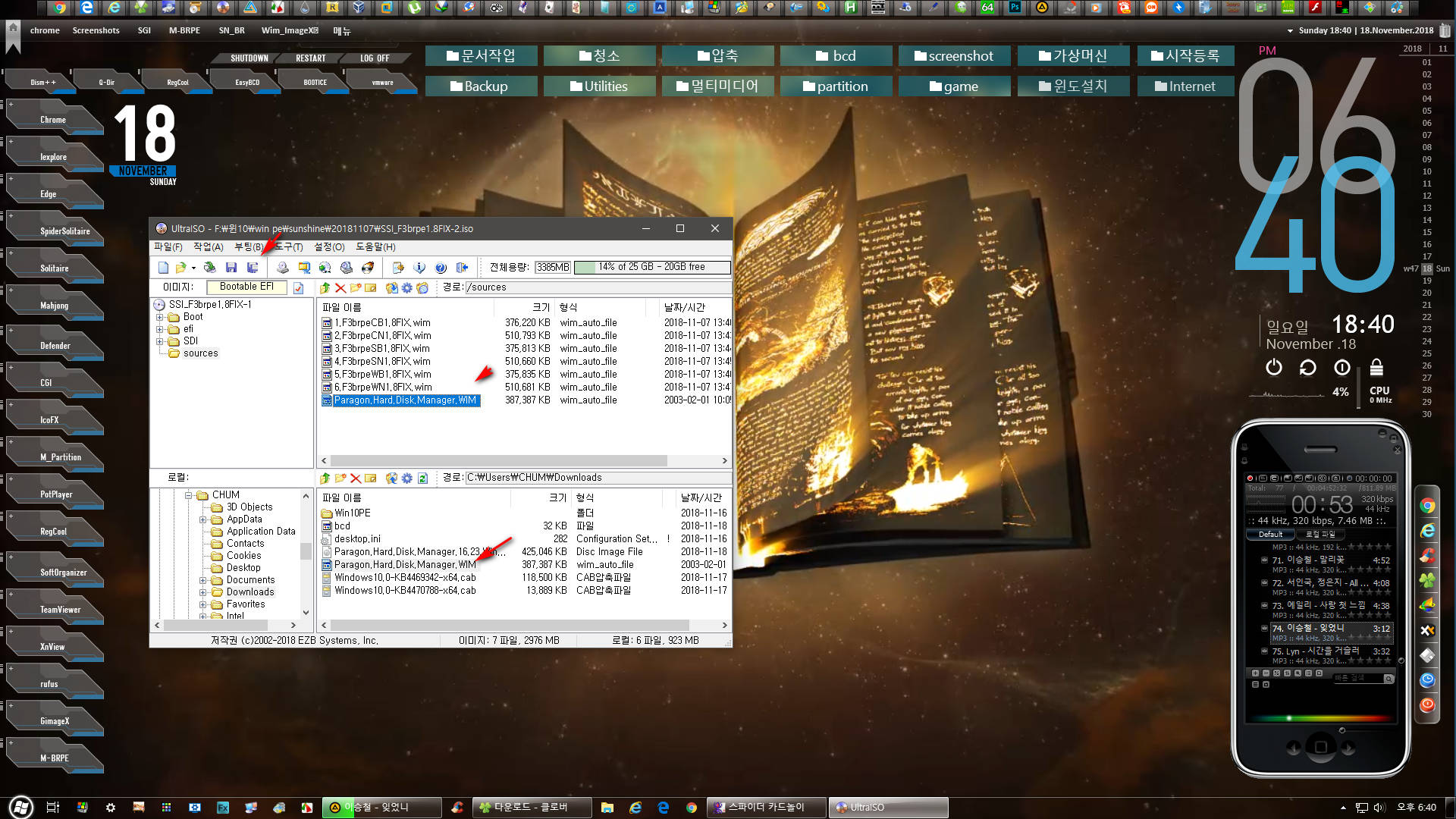The height and width of the screenshot is (819, 1456).
Task: Click the local-pane Up folder icon
Action: (x=325, y=478)
